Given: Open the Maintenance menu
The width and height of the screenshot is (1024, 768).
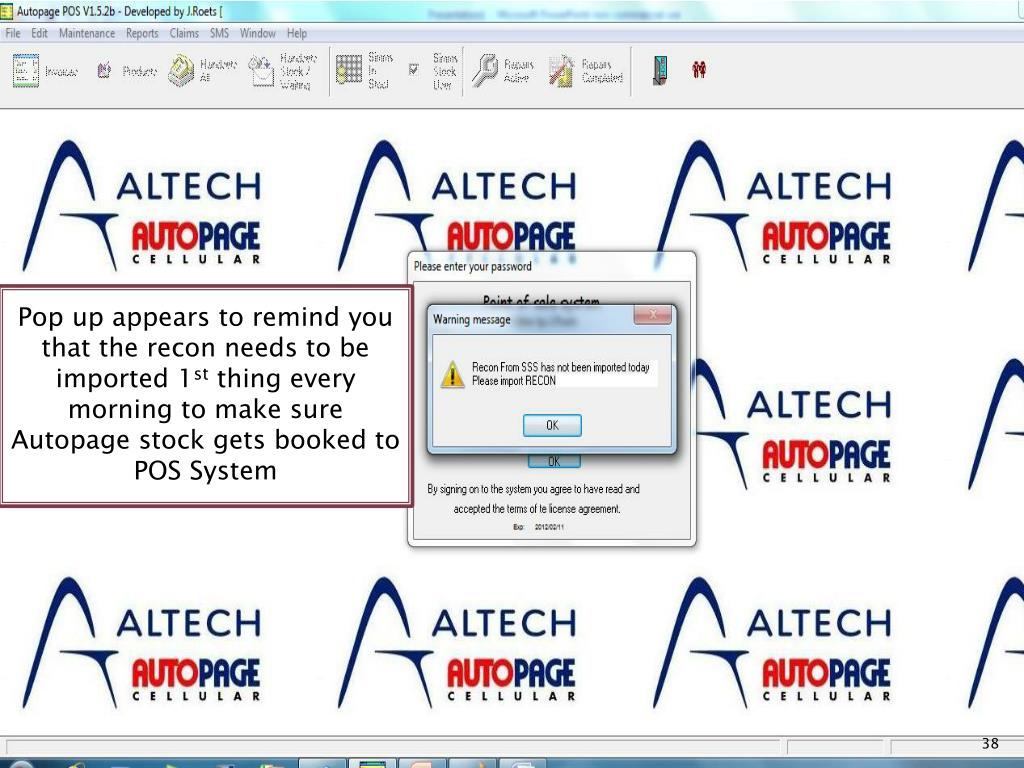Looking at the screenshot, I should tap(87, 33).
